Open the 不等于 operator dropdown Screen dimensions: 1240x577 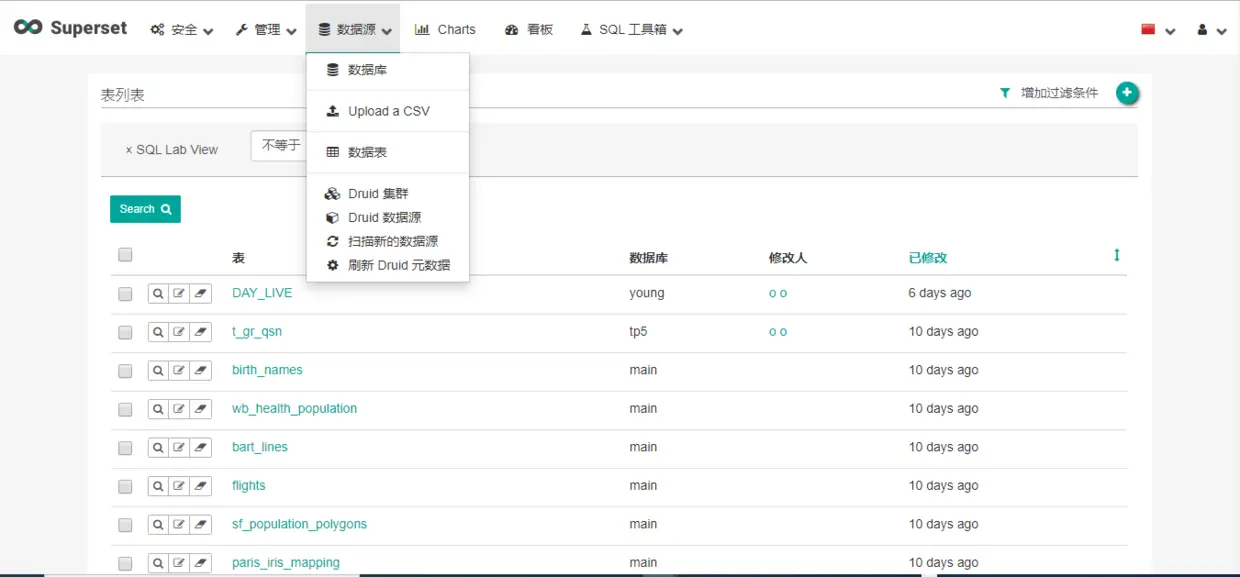click(280, 145)
